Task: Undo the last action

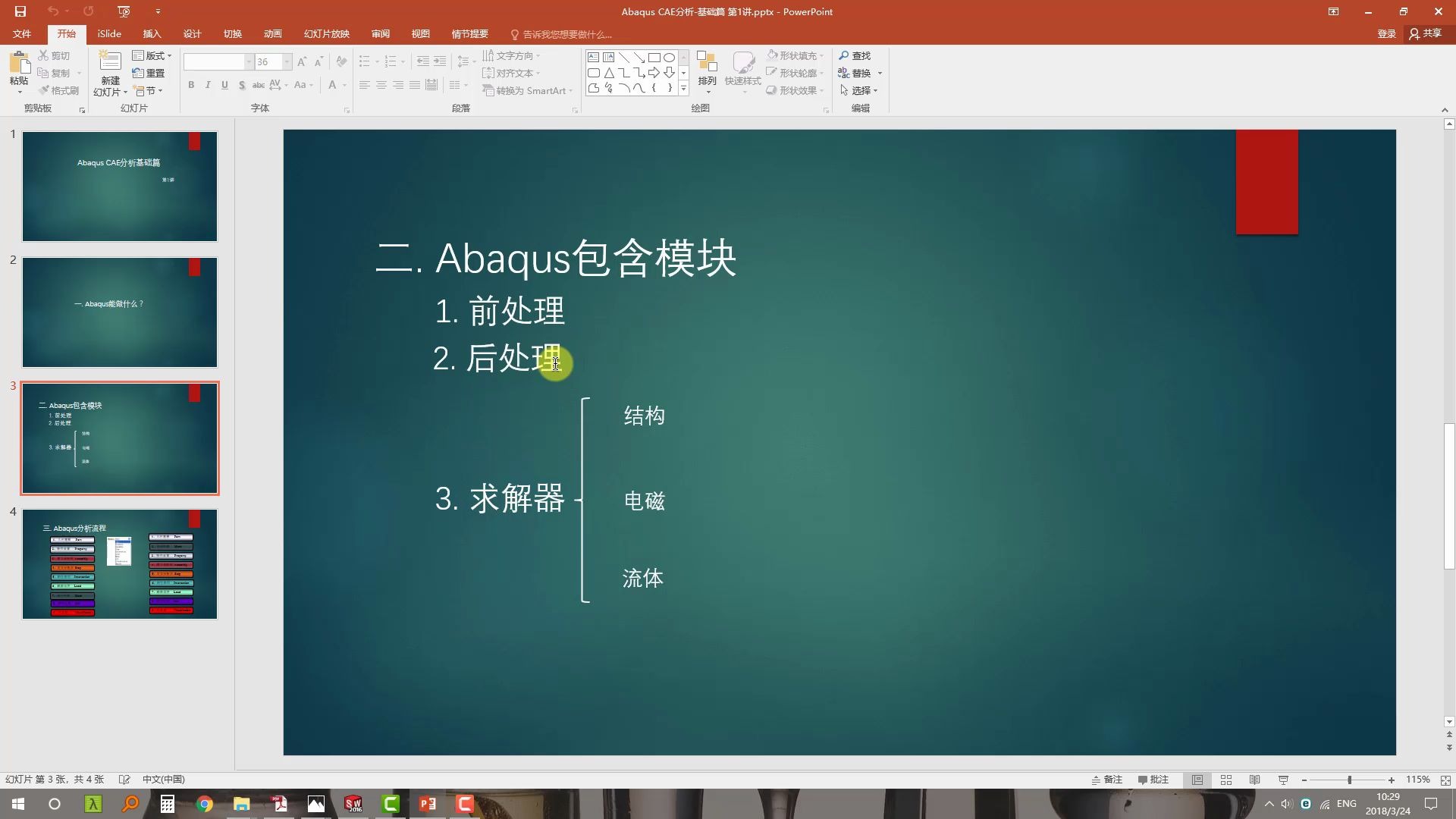Action: [52, 11]
